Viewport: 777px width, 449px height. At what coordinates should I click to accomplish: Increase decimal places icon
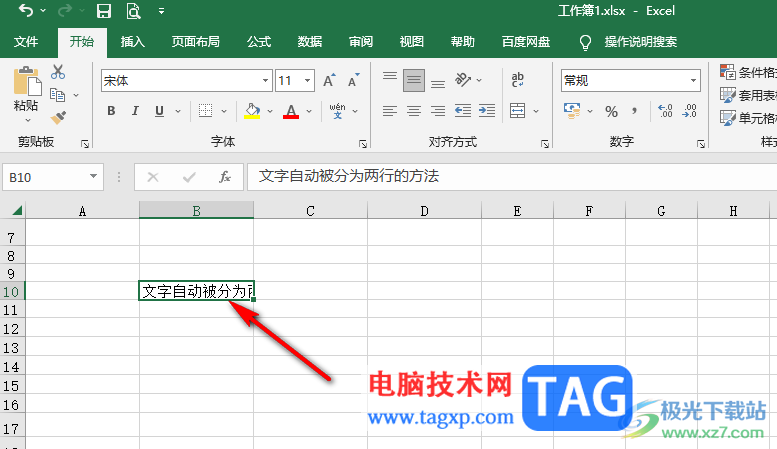click(665, 111)
